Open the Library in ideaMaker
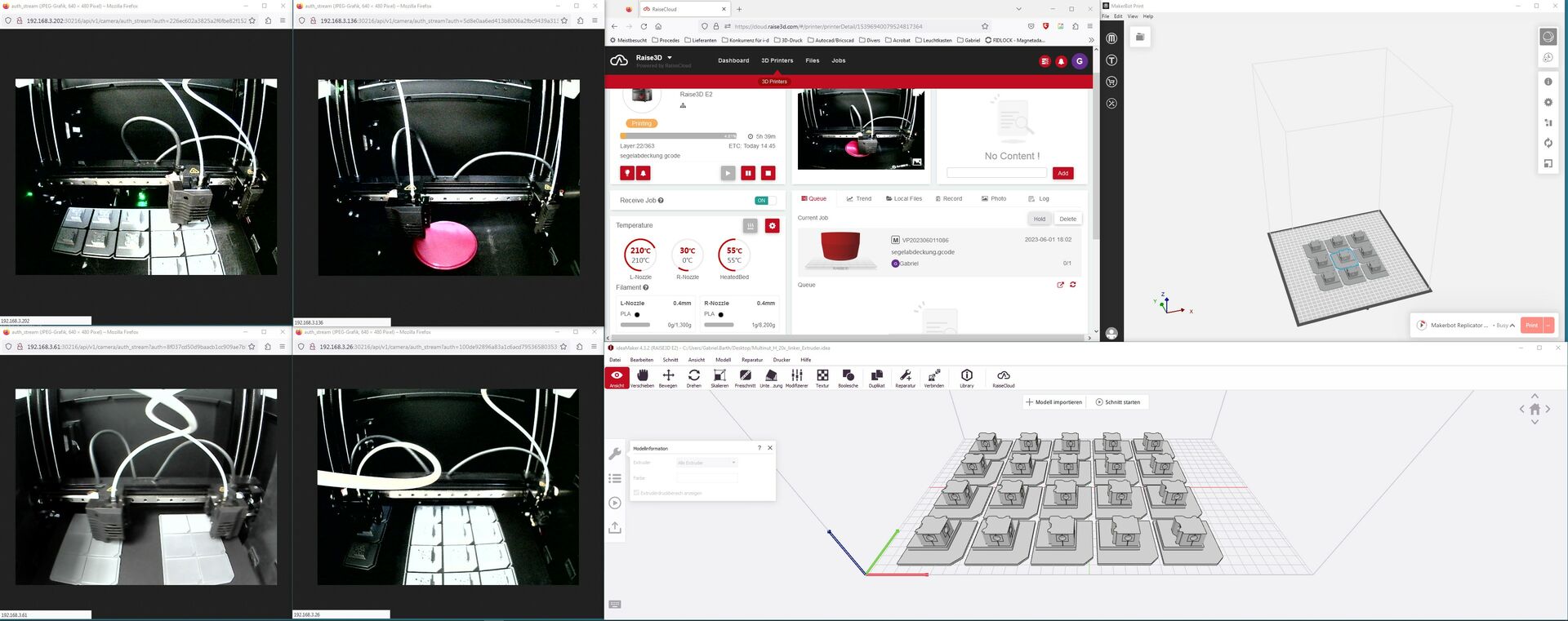The image size is (1568, 621). tap(967, 378)
